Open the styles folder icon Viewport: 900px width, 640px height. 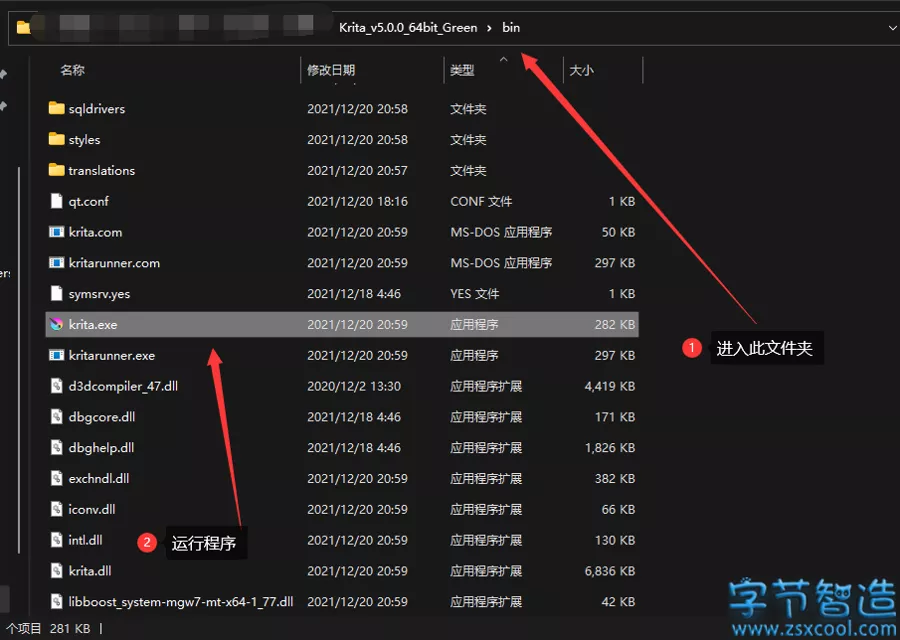coord(56,139)
